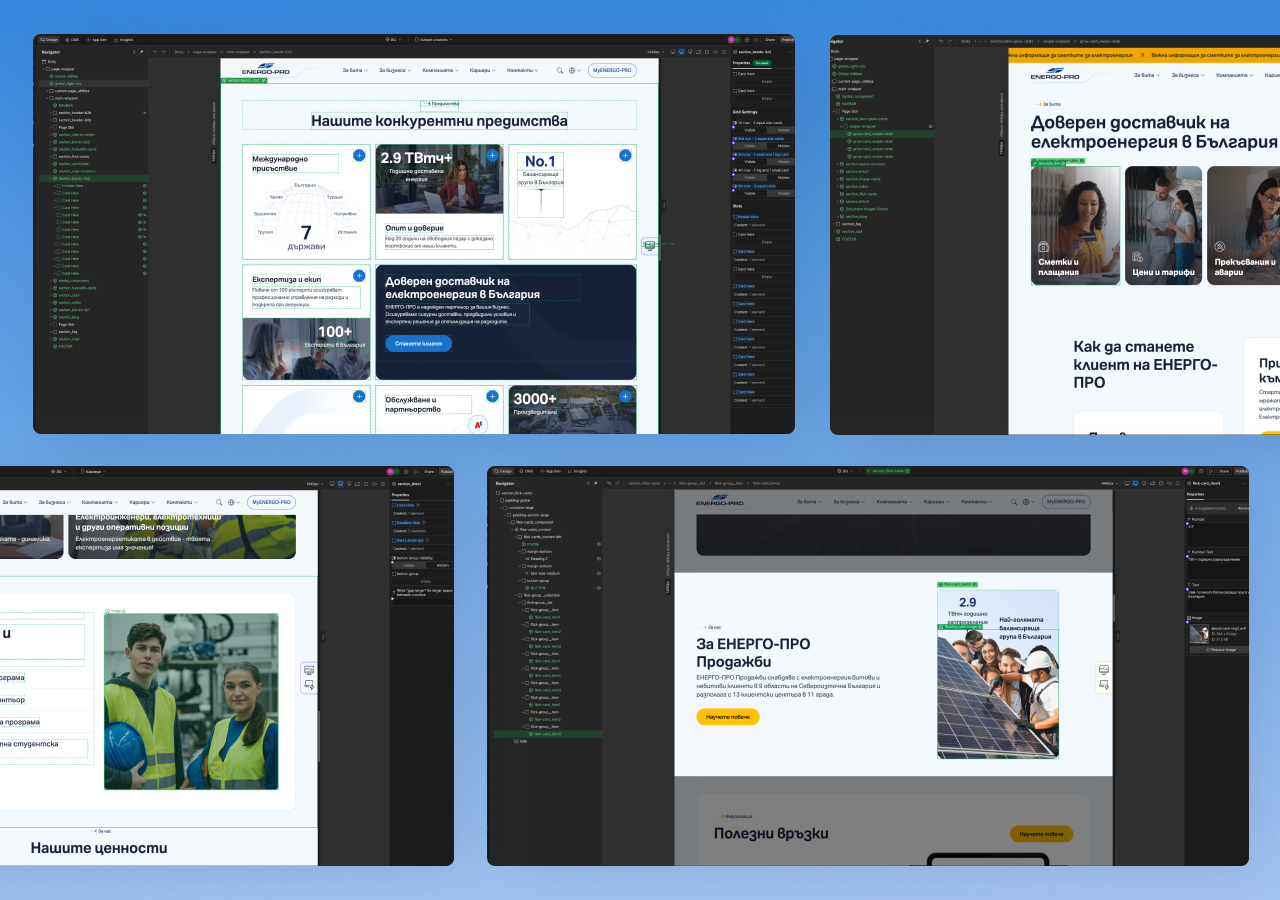Click the ENERGO-PRO logo in the top-right window
Image resolution: width=1280 pixels, height=900 pixels.
pyautogui.click(x=1056, y=73)
